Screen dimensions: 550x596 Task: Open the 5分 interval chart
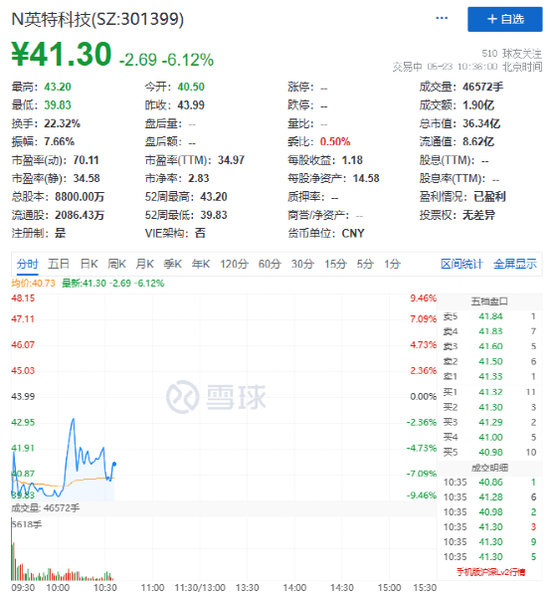coord(365,264)
